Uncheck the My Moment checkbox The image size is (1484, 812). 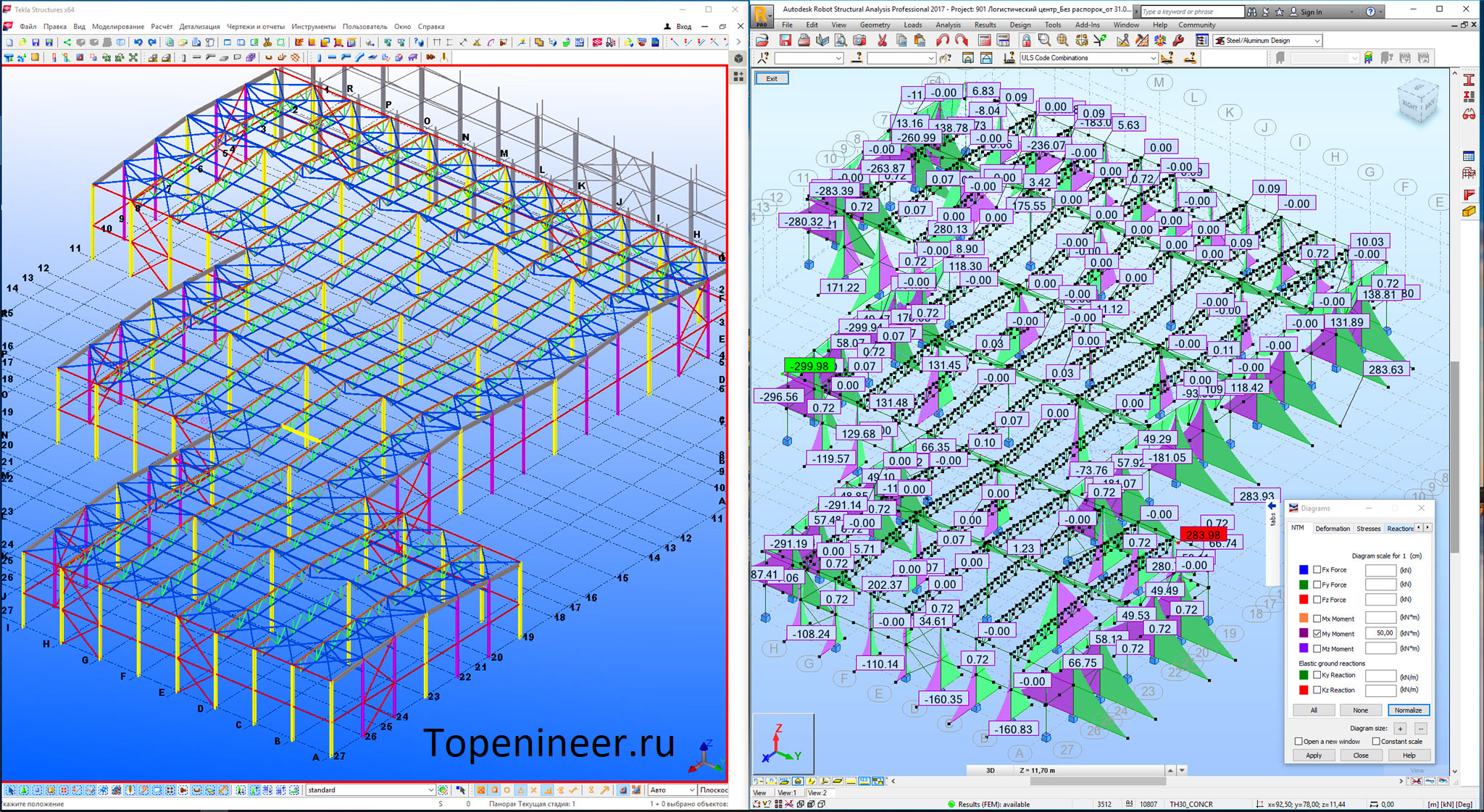1317,634
